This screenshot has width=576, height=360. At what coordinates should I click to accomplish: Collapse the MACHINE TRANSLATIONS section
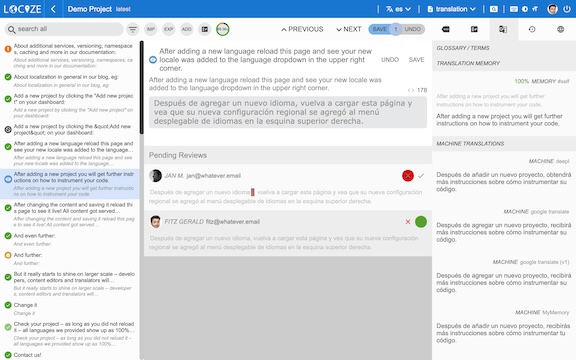tap(504, 144)
